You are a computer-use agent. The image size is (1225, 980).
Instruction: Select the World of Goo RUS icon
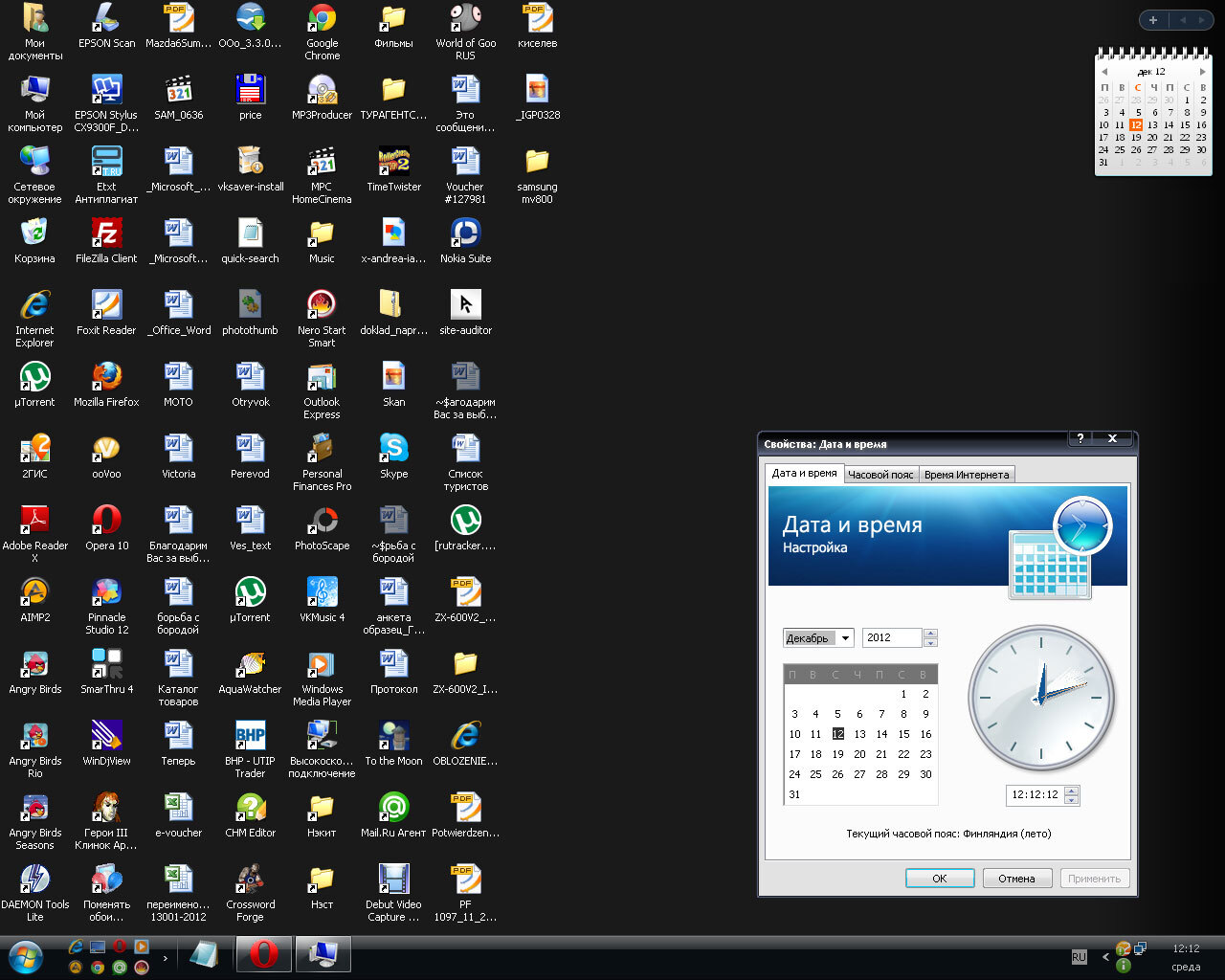tap(465, 32)
